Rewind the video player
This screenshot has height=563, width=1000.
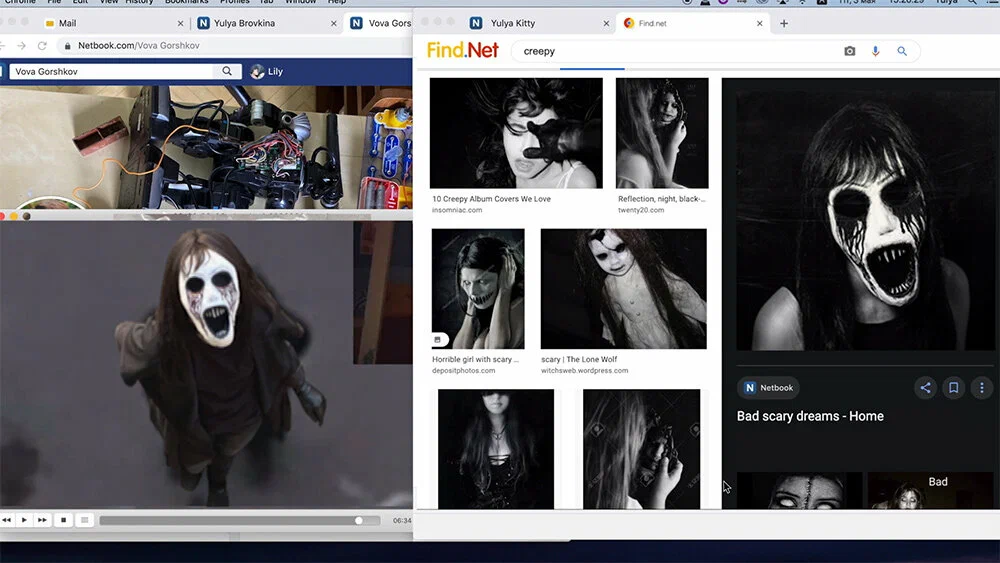[x=6, y=520]
